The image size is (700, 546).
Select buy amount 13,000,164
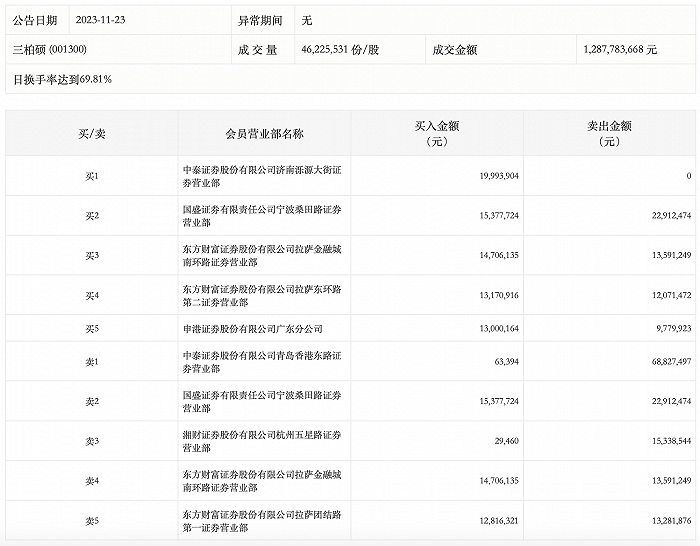pos(499,329)
